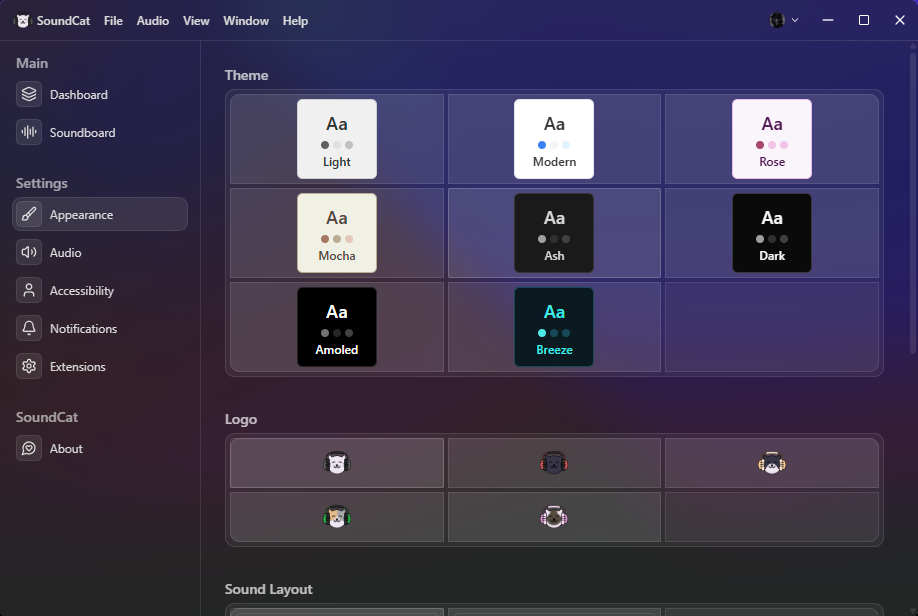Open the Help menu
The height and width of the screenshot is (616, 918).
click(295, 21)
